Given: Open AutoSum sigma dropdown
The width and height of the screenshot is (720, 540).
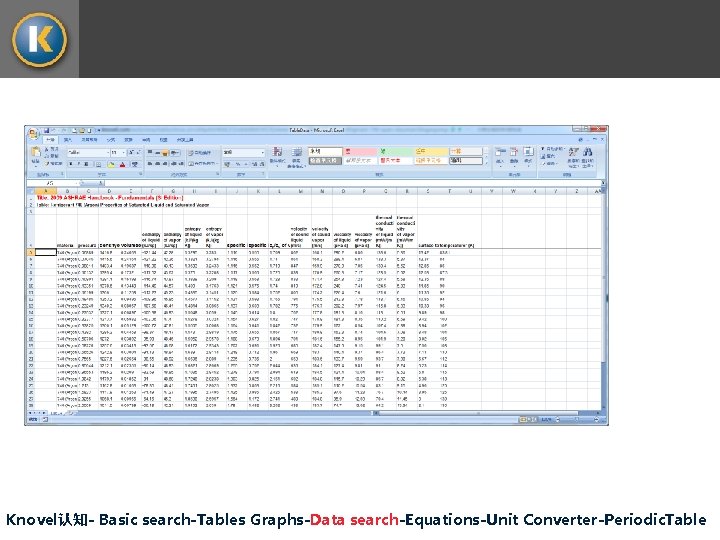Looking at the screenshot, I should tap(552, 149).
